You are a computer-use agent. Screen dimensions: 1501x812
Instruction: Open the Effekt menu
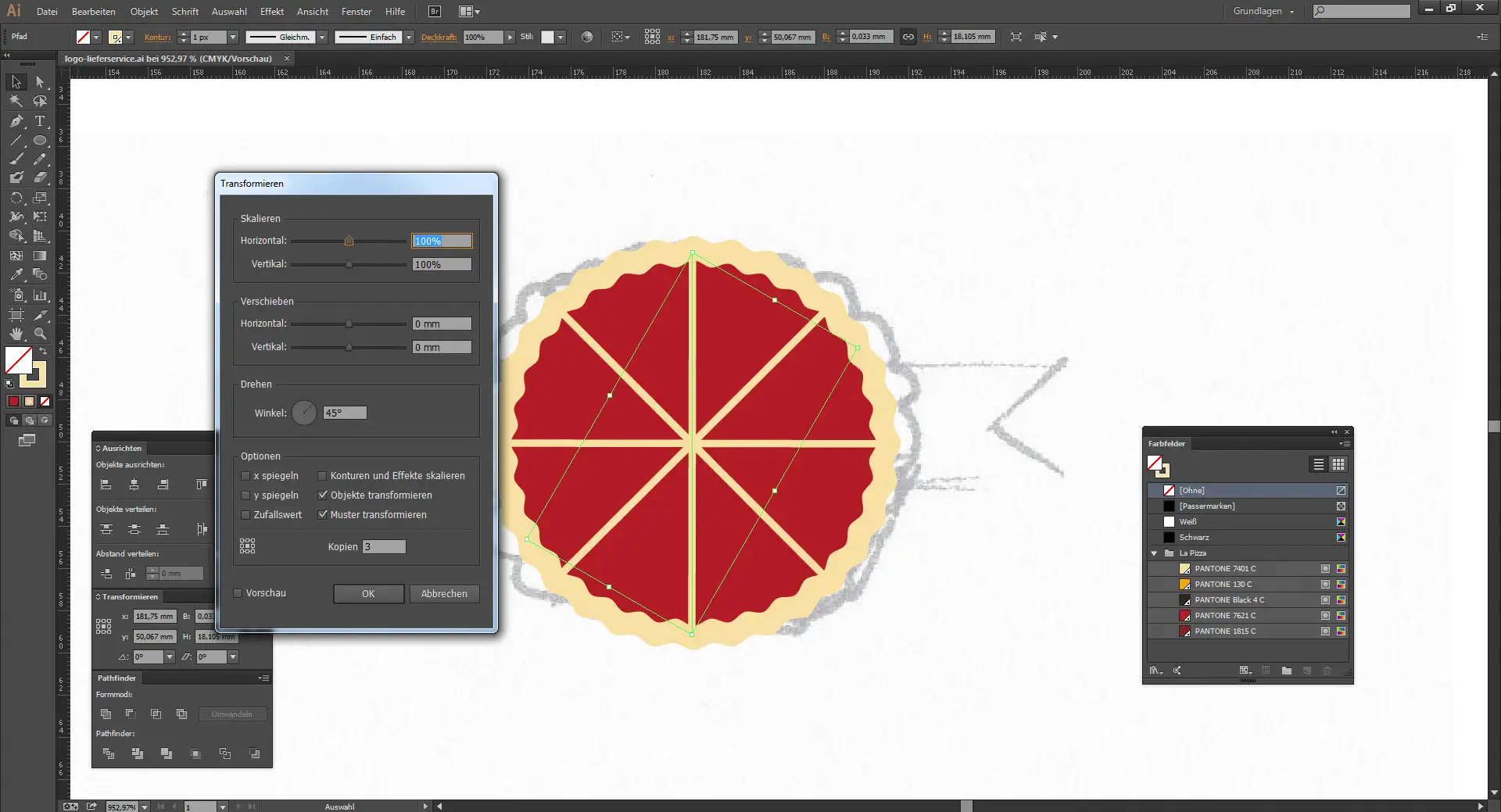pyautogui.click(x=271, y=11)
